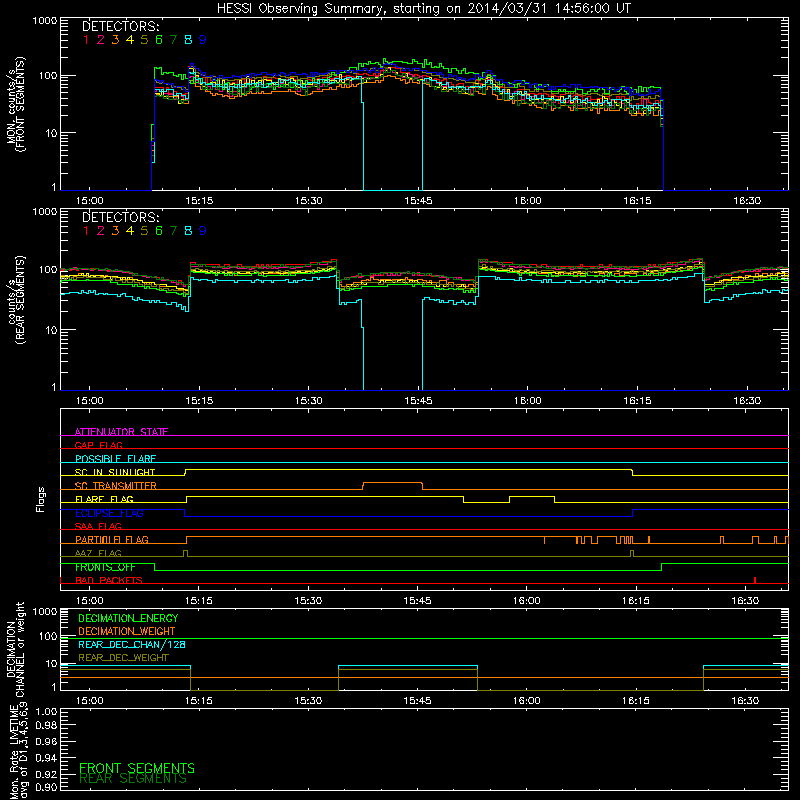Click magenta detector 2 in rear segments legend
The image size is (800, 800).
coord(101,231)
